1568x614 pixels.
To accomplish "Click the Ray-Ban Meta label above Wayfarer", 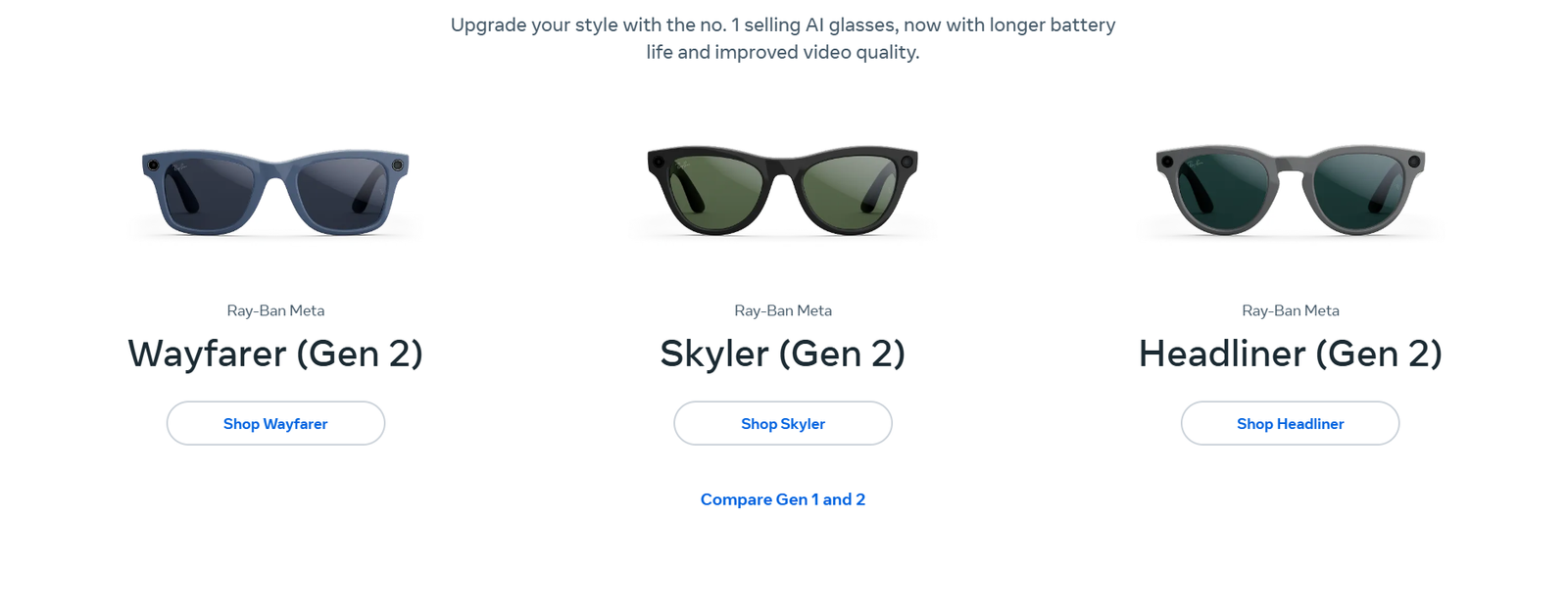I will (275, 310).
